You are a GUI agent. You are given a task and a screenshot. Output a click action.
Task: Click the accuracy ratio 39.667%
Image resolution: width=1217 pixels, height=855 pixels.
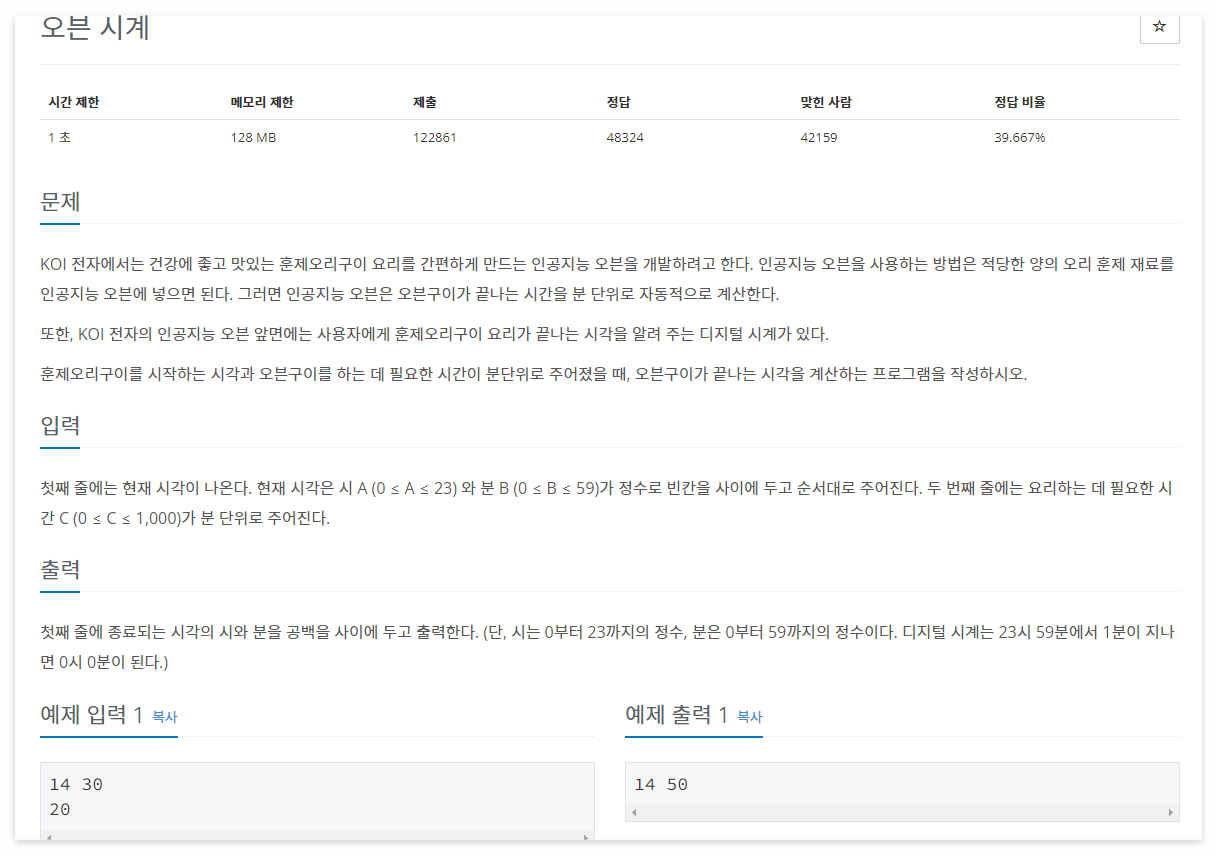pos(1020,138)
